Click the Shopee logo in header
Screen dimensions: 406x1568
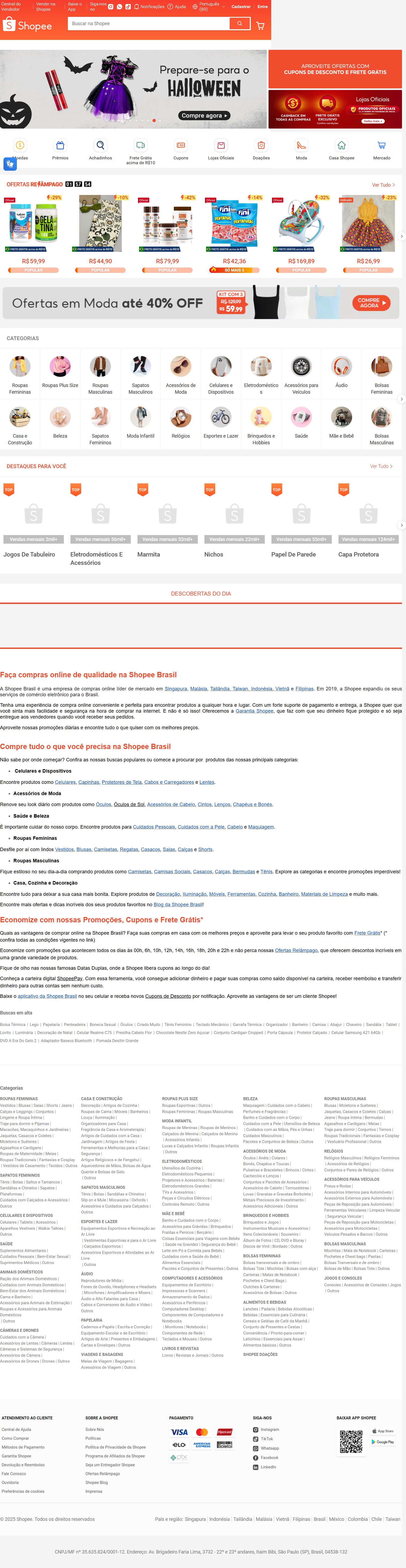[x=27, y=25]
